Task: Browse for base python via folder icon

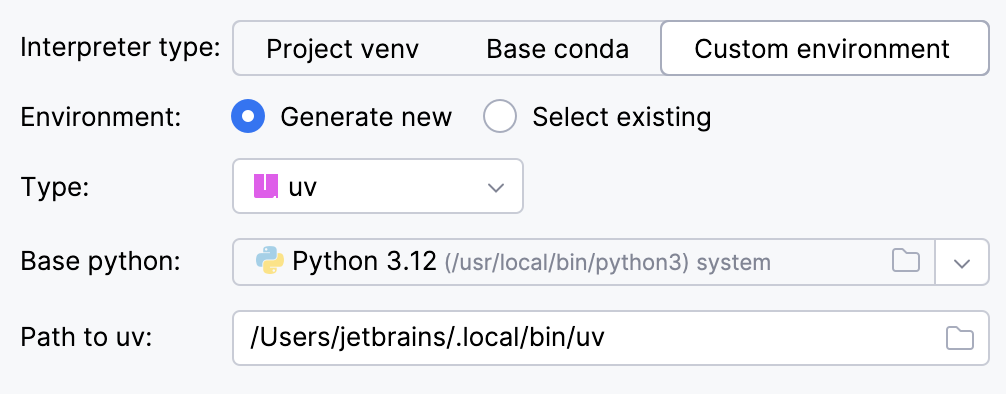Action: click(906, 261)
